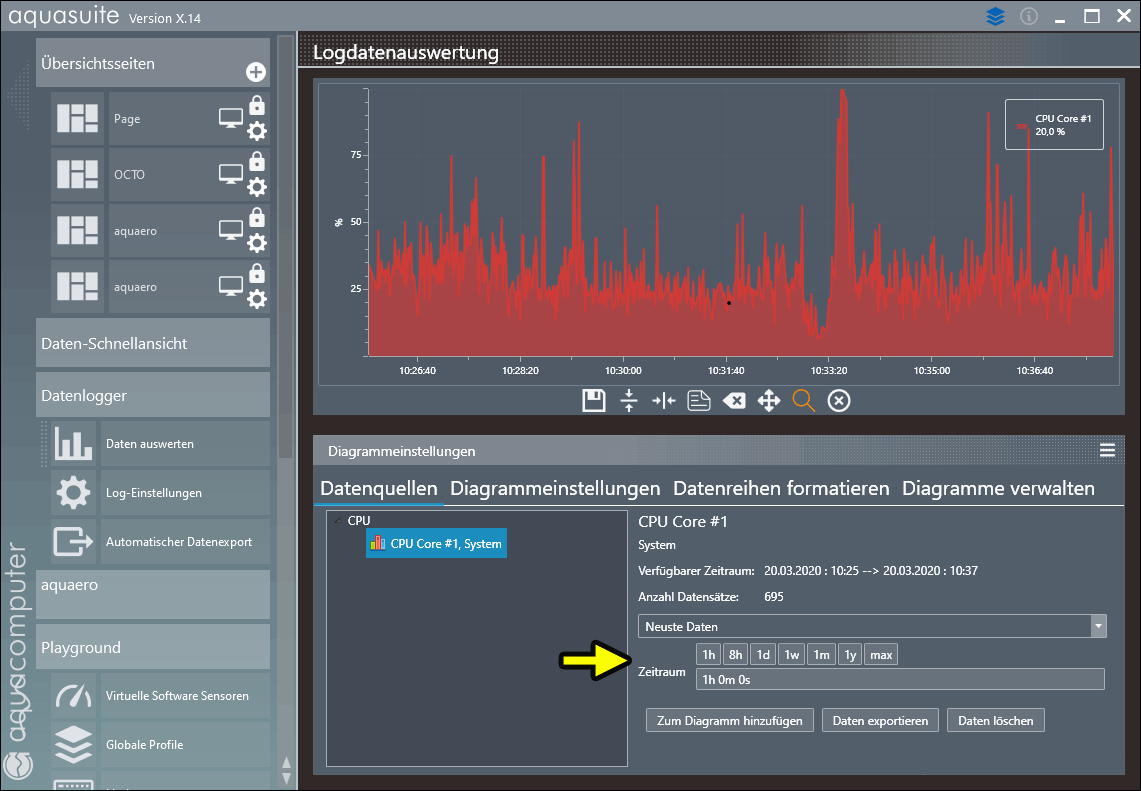Click the Zum Diagramm hinzufügen button

(x=730, y=720)
